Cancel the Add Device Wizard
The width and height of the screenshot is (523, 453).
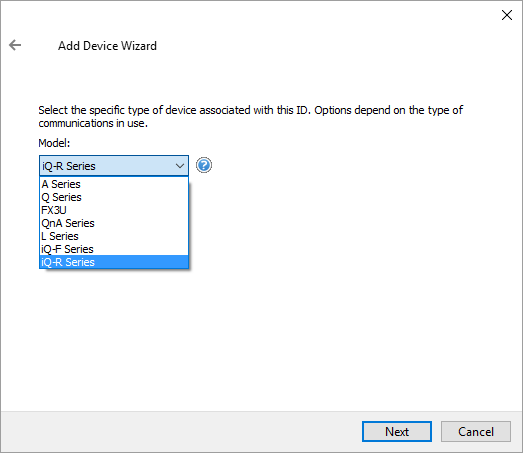[x=476, y=432]
